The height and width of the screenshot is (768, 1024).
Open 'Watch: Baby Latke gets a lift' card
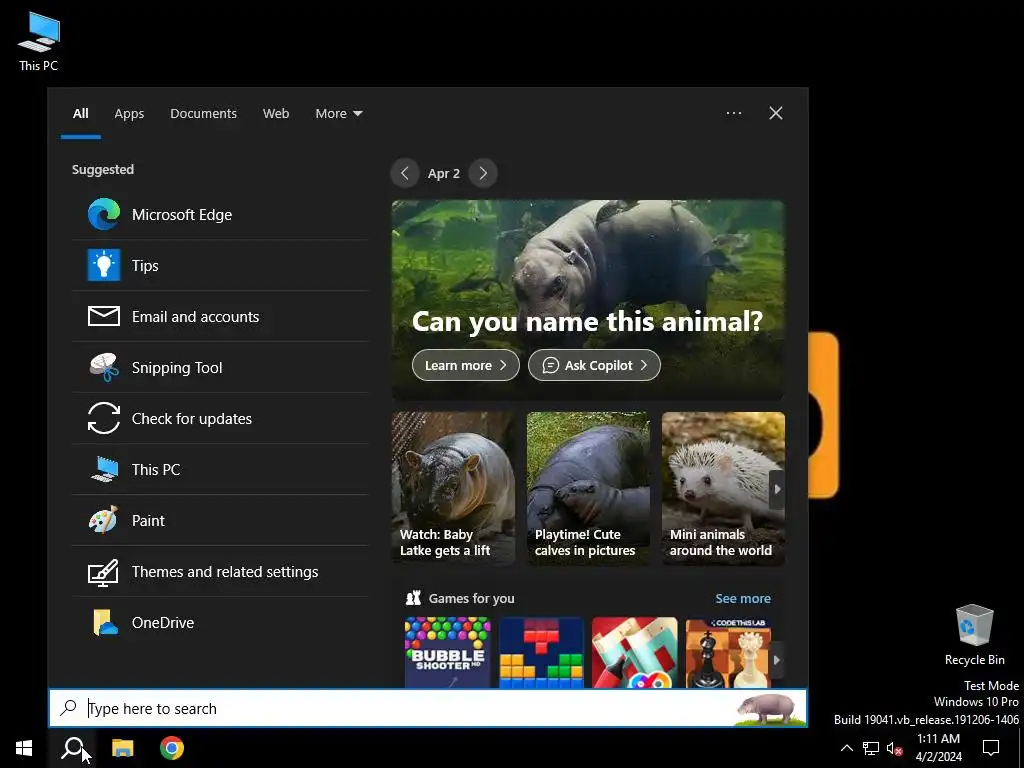click(453, 488)
